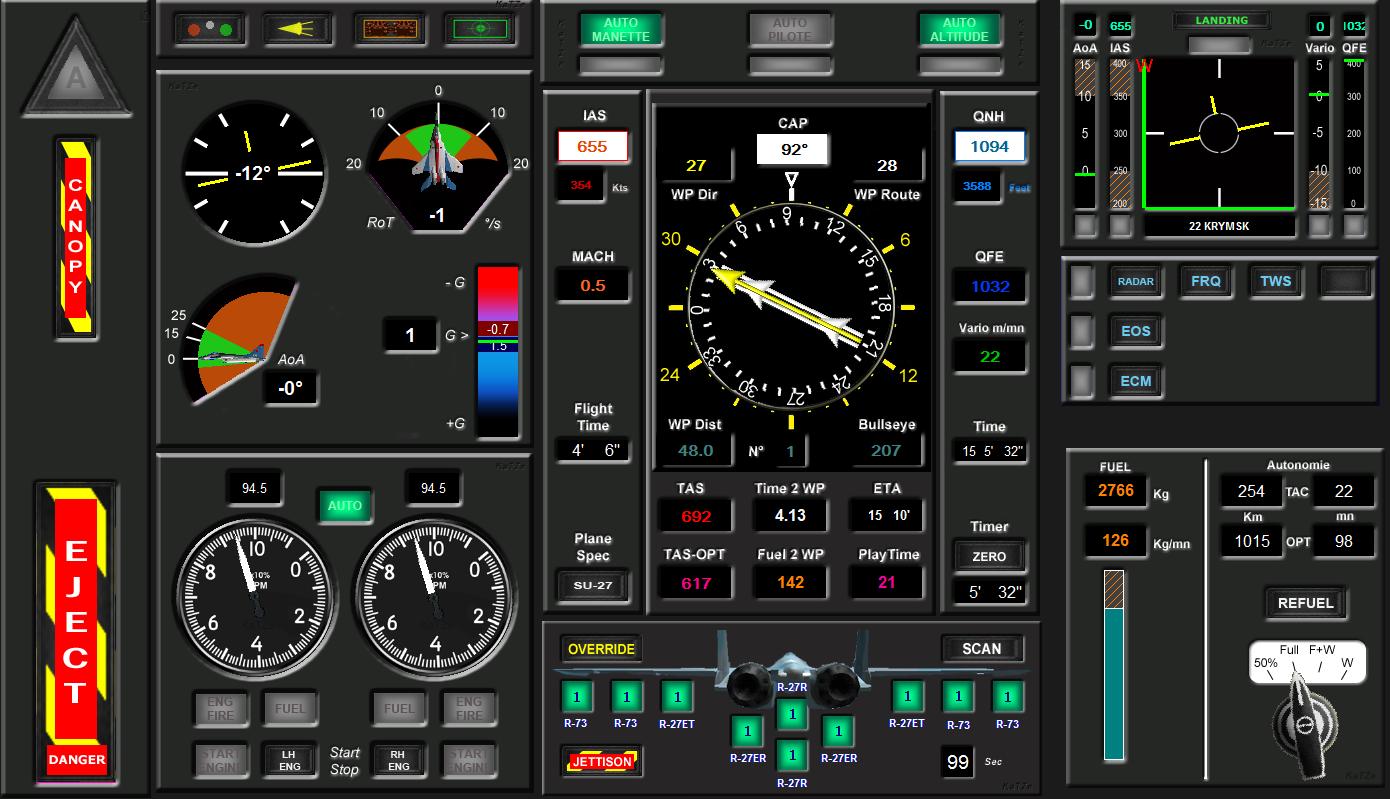The height and width of the screenshot is (799, 1390).
Task: Click the orange-framed display panel icon
Action: [x=387, y=29]
